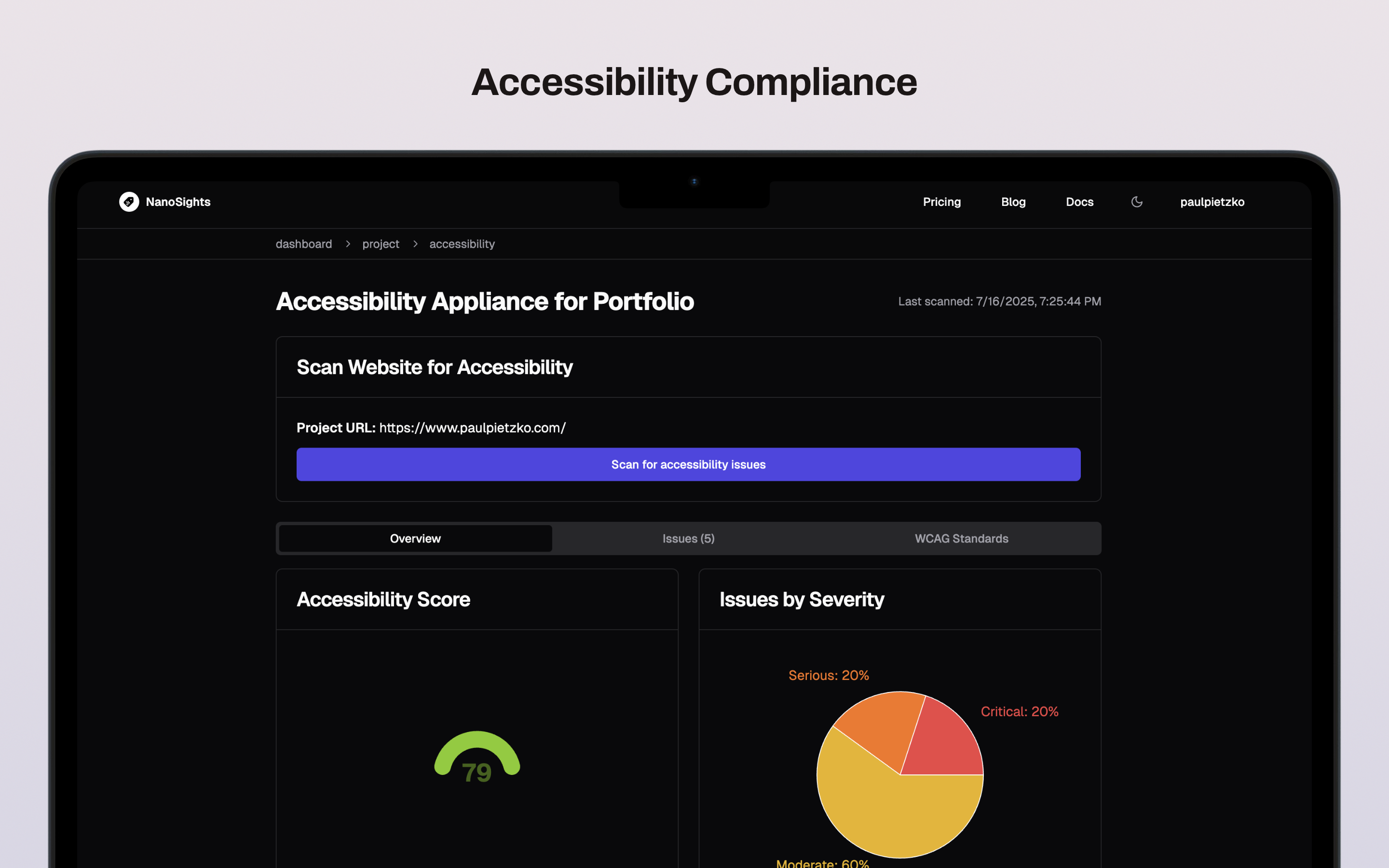Click the chevron after dashboard breadcrumb
Screen dimensions: 1389x868
tap(348, 244)
